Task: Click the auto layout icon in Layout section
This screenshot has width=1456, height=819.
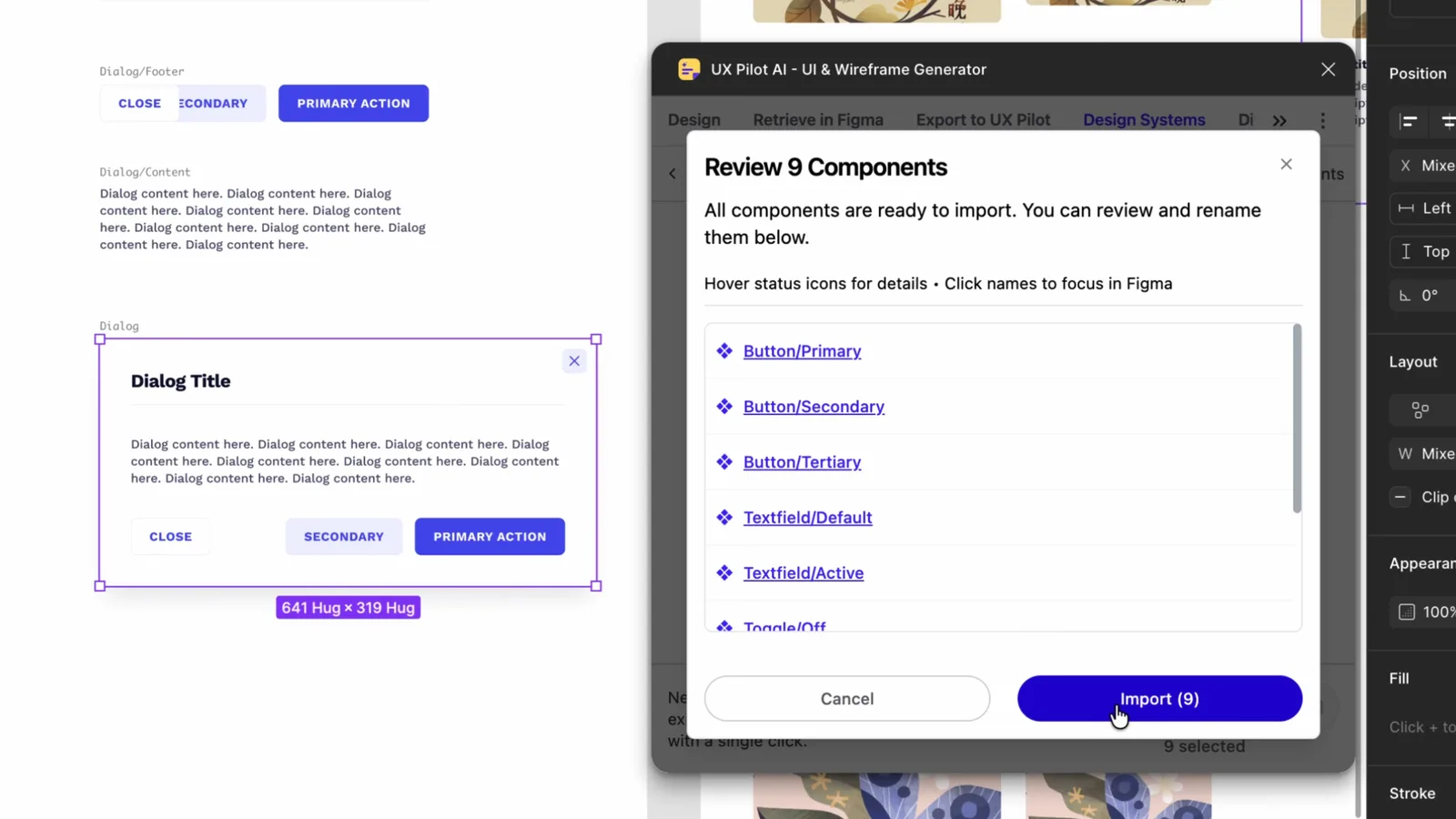Action: point(1420,409)
